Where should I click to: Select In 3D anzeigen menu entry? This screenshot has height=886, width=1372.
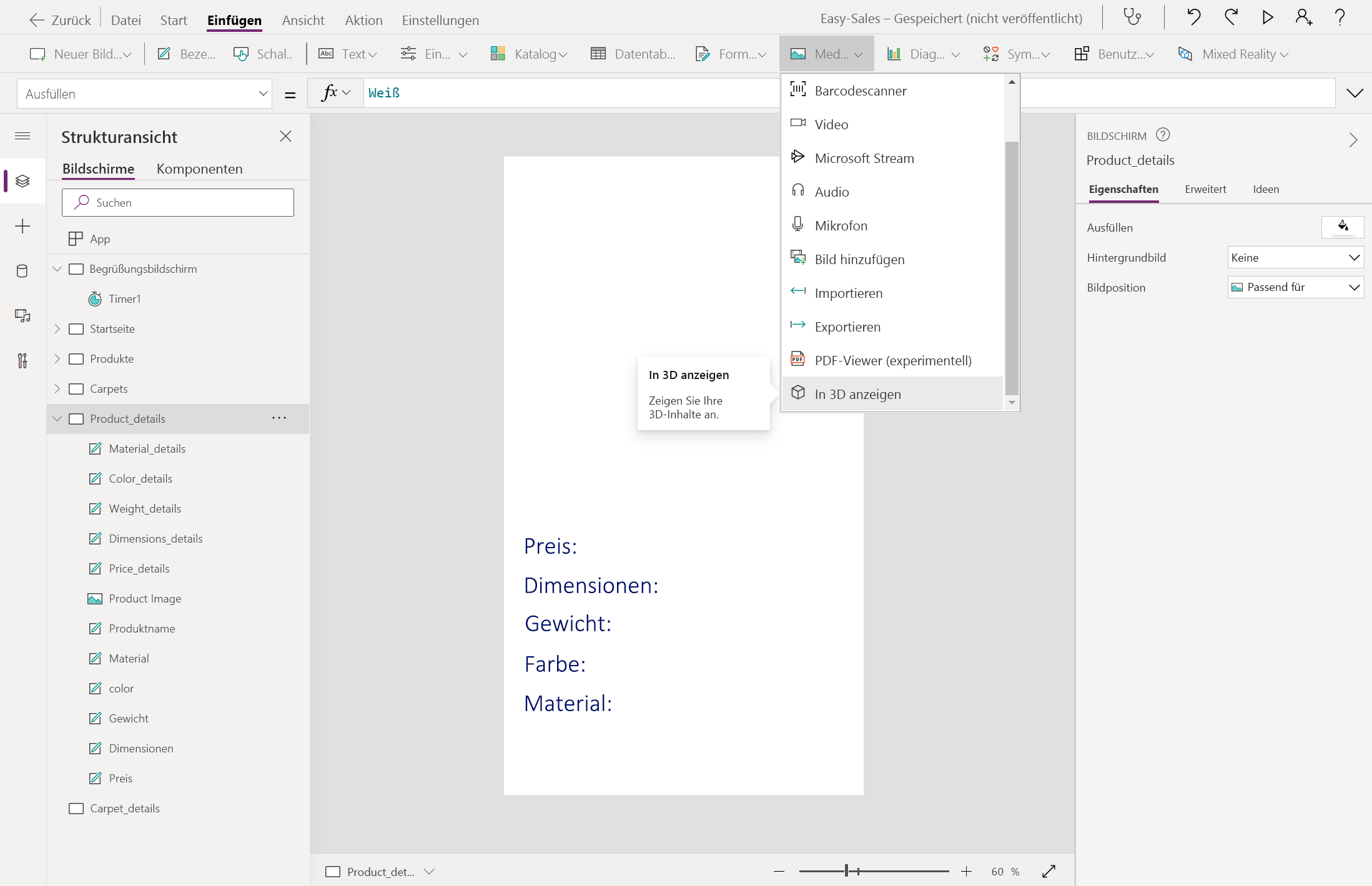pos(857,395)
